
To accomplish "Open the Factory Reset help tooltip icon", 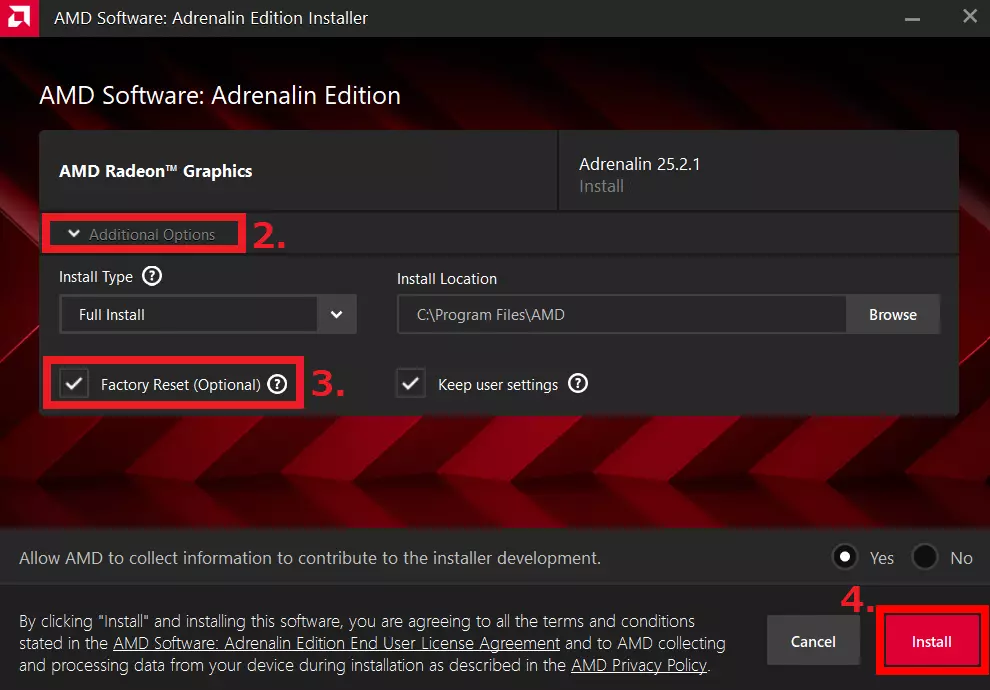I will (277, 384).
